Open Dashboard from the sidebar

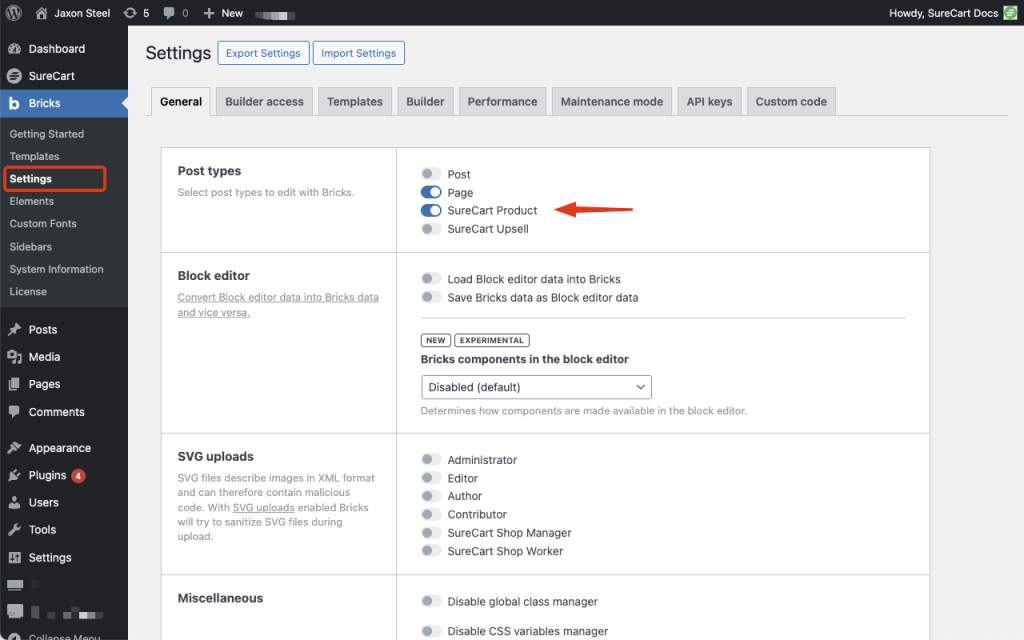pos(56,49)
